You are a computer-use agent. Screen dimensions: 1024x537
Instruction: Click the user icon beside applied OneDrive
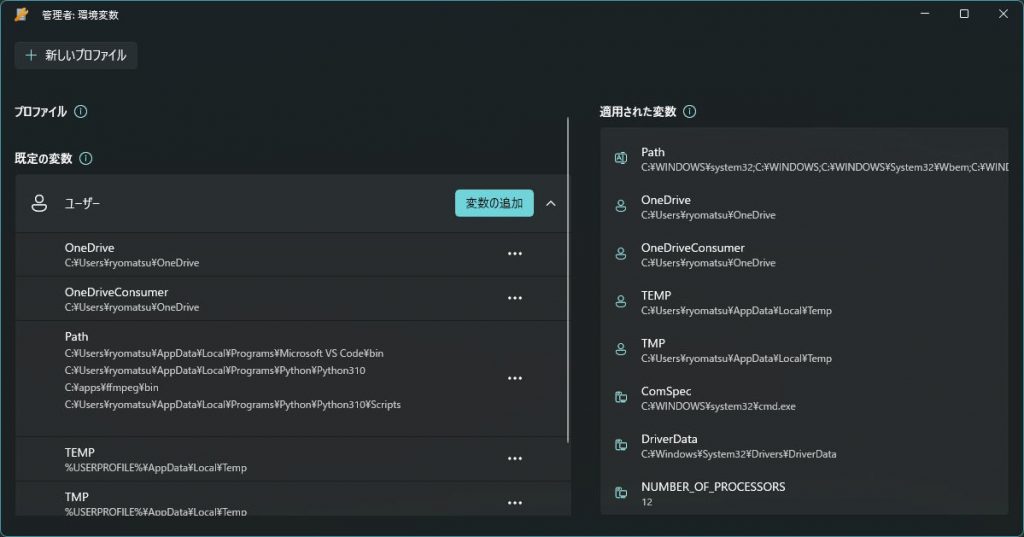620,206
